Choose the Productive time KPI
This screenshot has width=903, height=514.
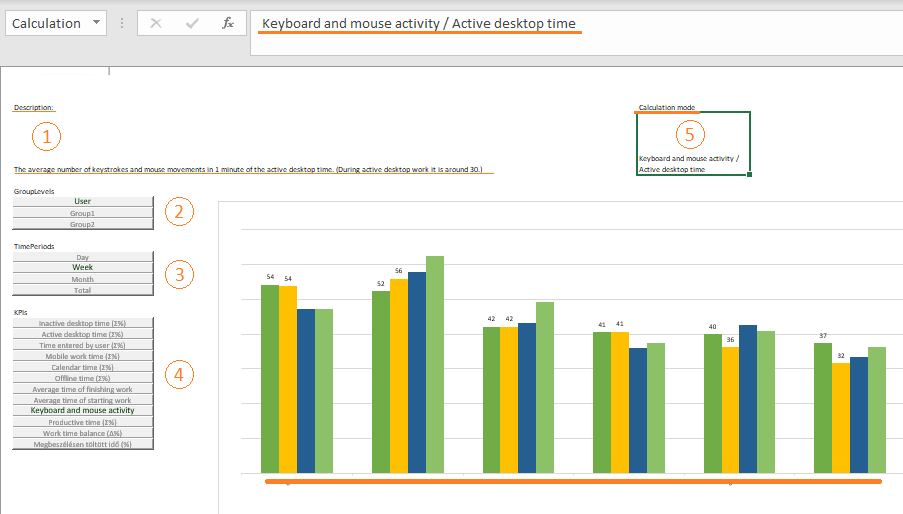click(83, 422)
